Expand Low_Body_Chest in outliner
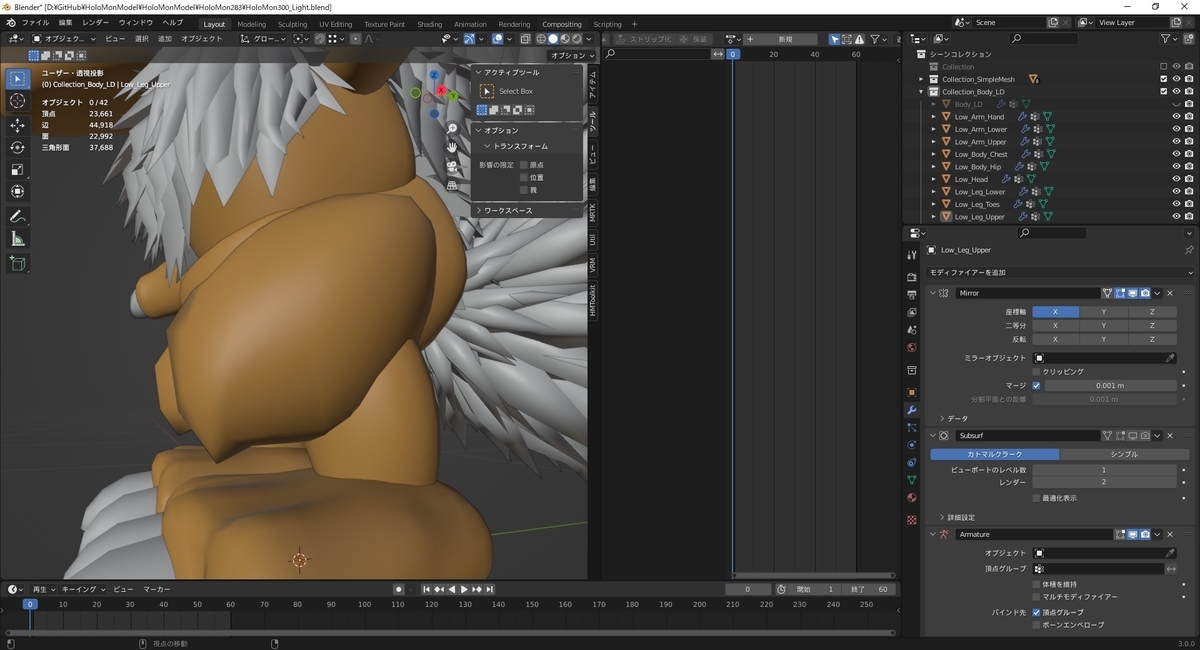 pyautogui.click(x=933, y=155)
